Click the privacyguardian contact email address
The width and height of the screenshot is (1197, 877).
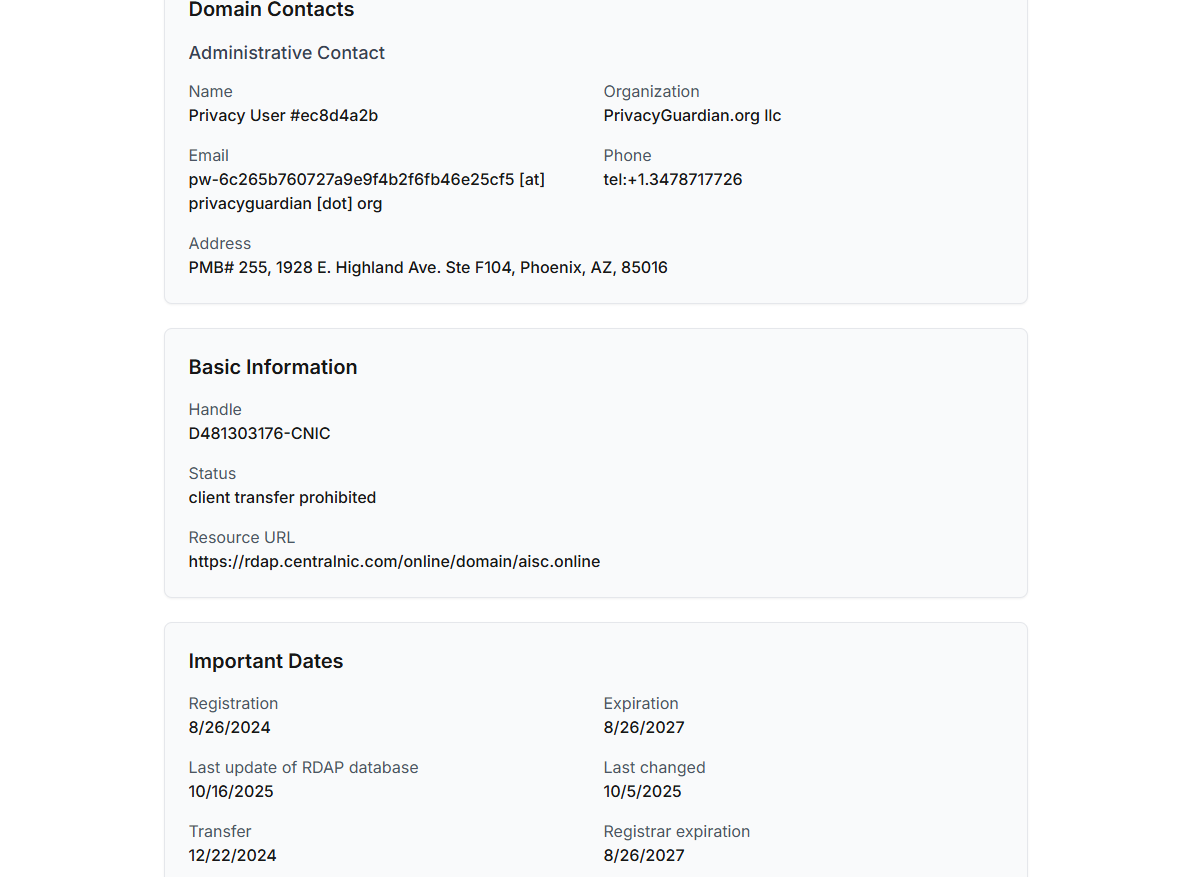click(x=366, y=191)
